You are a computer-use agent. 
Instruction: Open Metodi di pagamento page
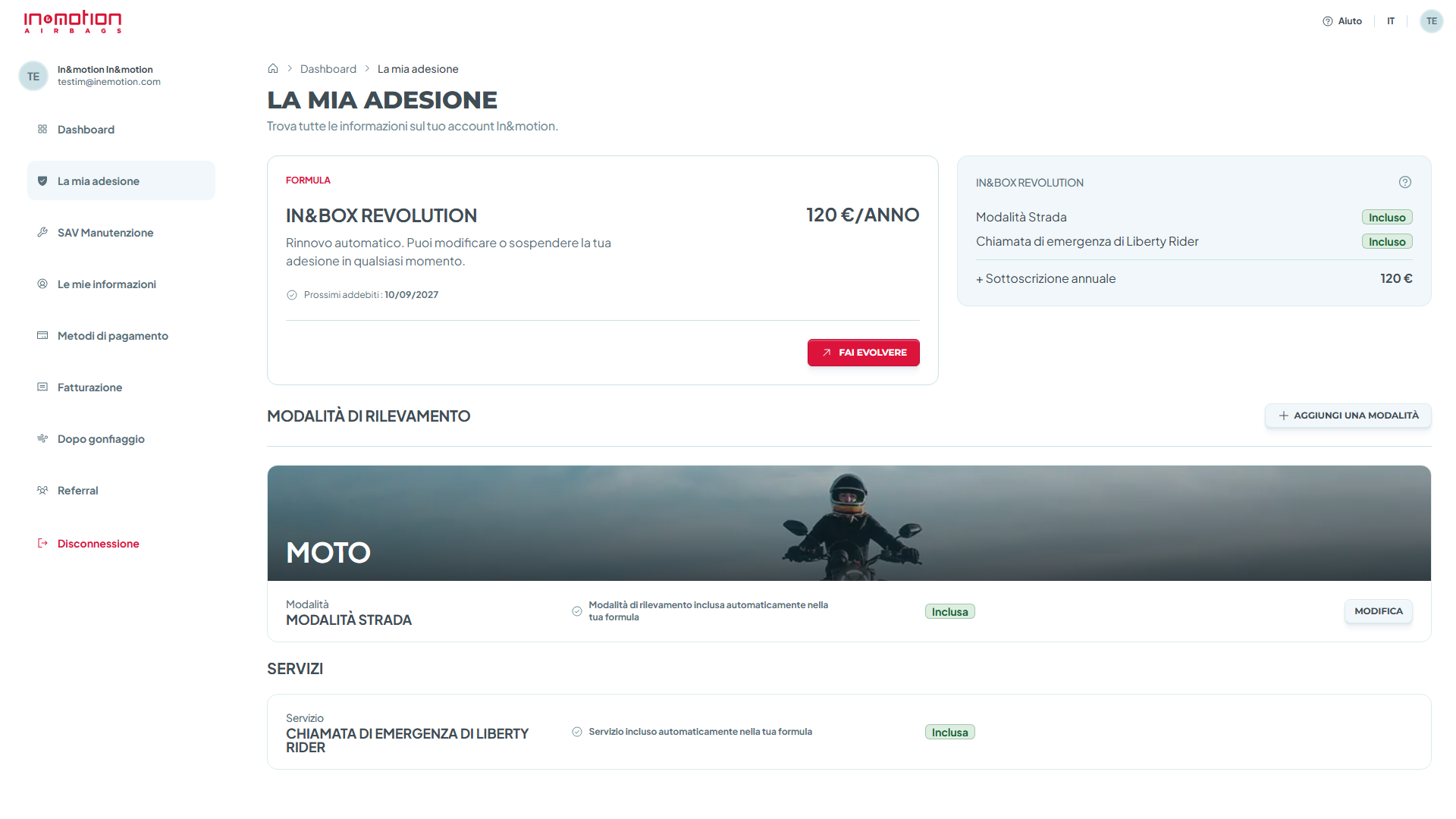(121, 336)
